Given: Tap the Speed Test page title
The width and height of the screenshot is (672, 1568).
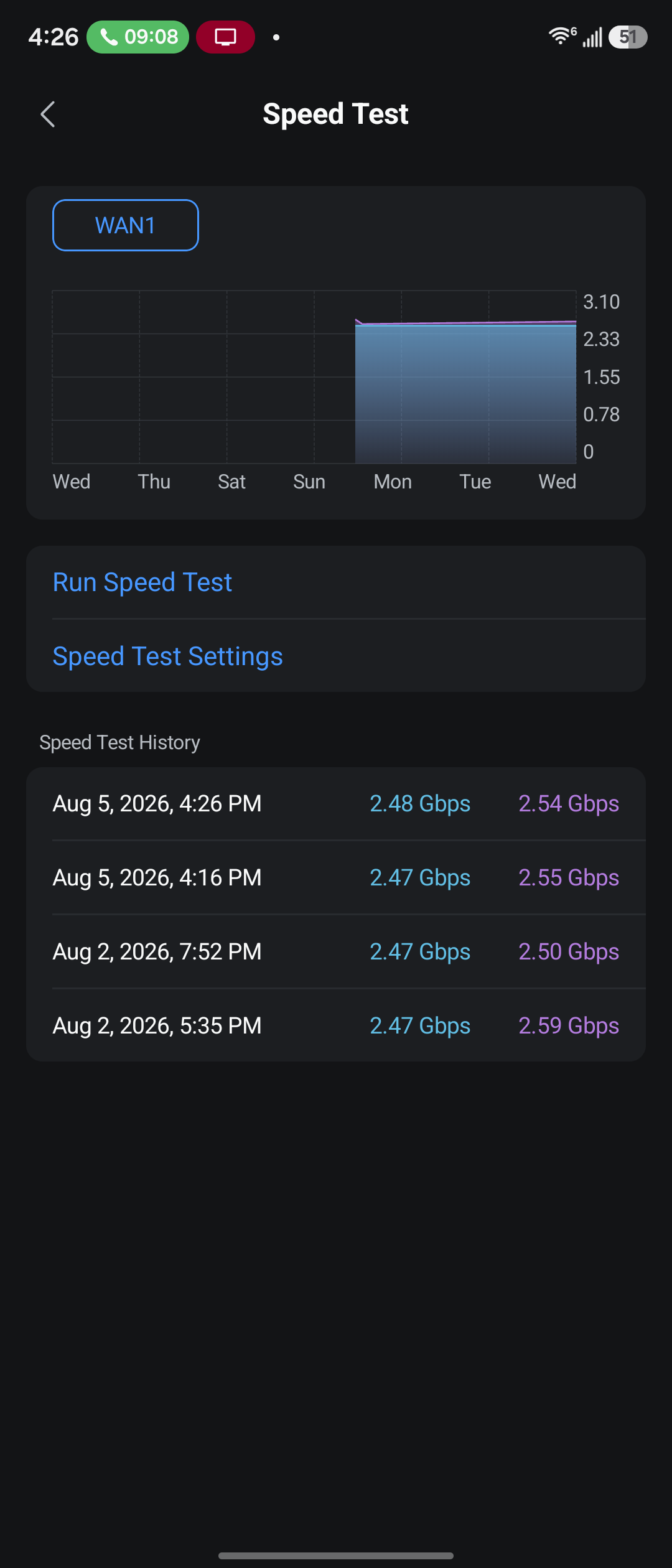Looking at the screenshot, I should [335, 114].
